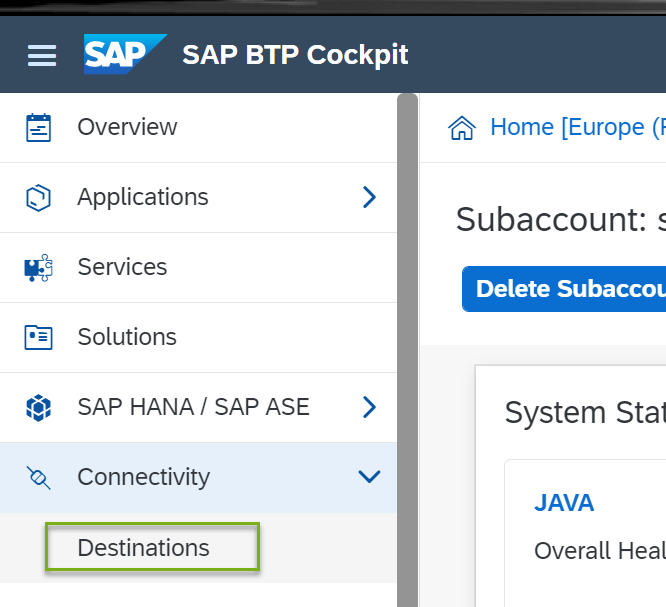Open the Applications menu item
Image resolution: width=666 pixels, height=607 pixels.
click(x=198, y=198)
